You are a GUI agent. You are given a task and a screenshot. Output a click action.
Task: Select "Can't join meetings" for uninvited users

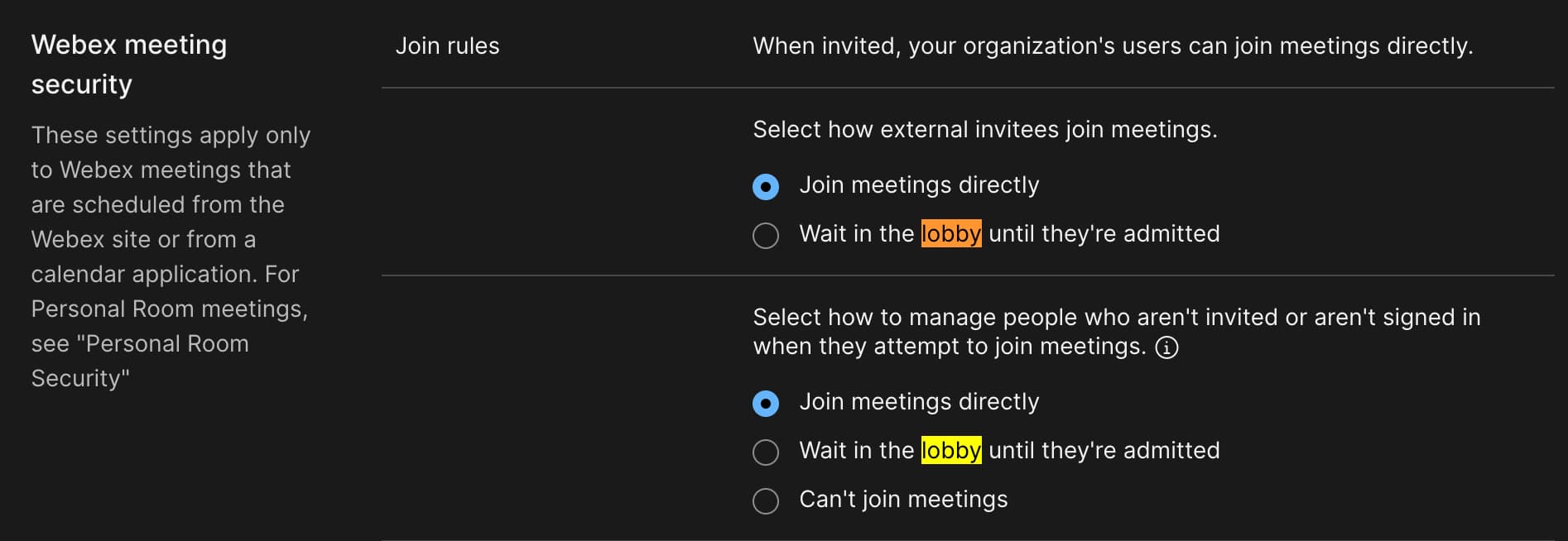(x=766, y=500)
